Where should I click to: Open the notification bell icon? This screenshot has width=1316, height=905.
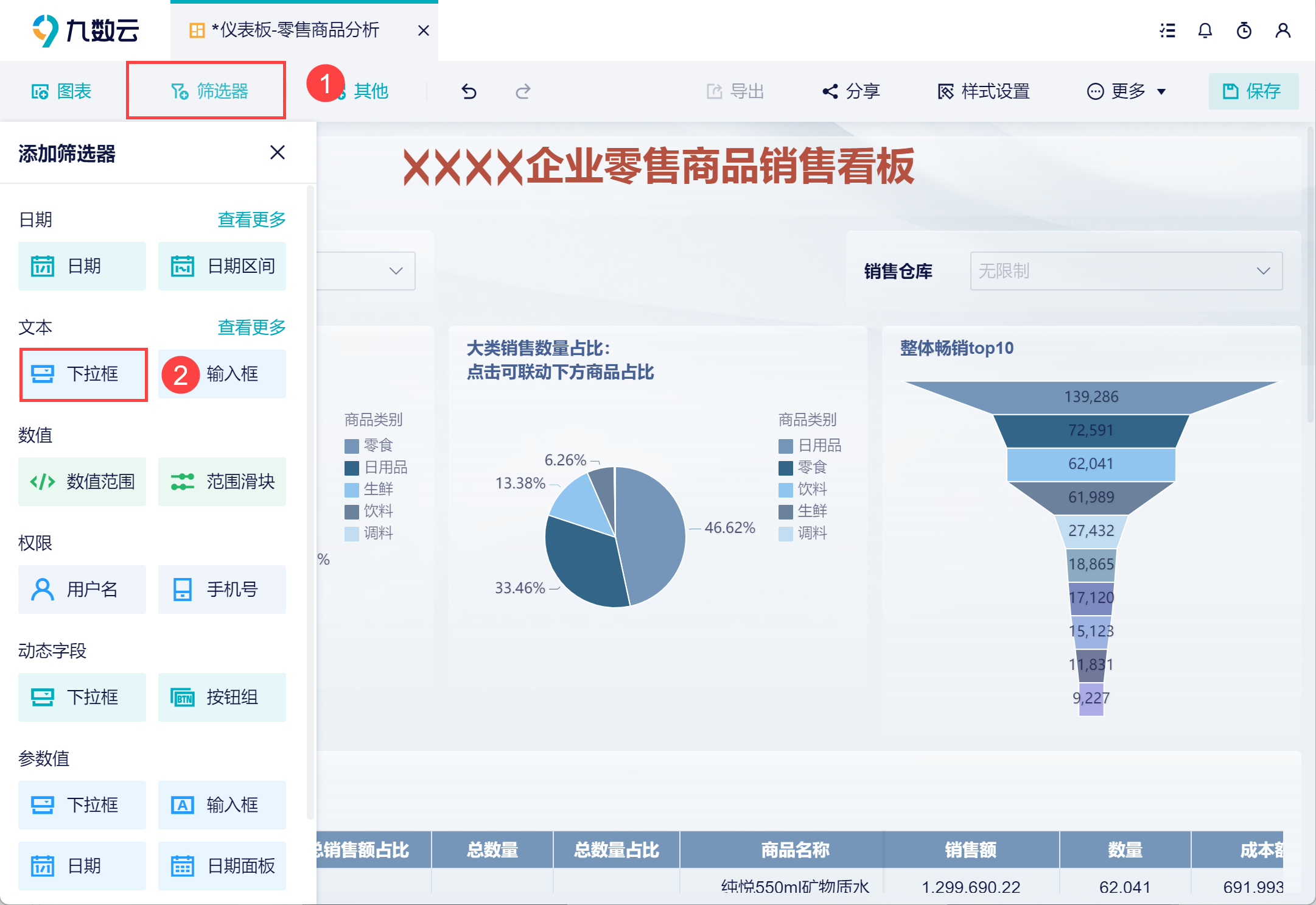tap(1205, 30)
